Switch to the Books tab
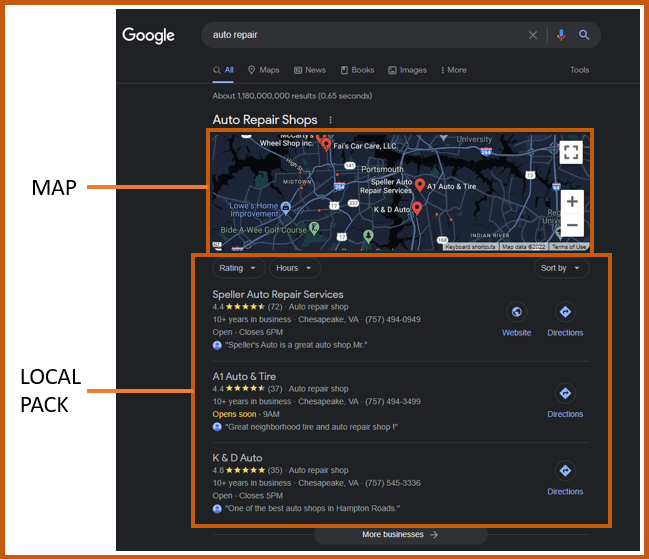649x559 pixels. click(x=357, y=70)
